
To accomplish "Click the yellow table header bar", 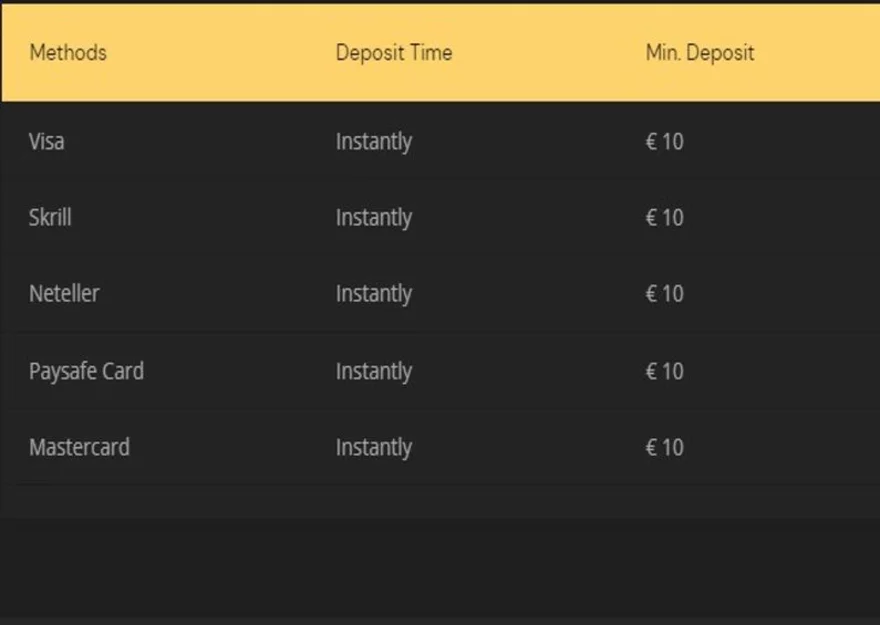I will click(540, 80).
